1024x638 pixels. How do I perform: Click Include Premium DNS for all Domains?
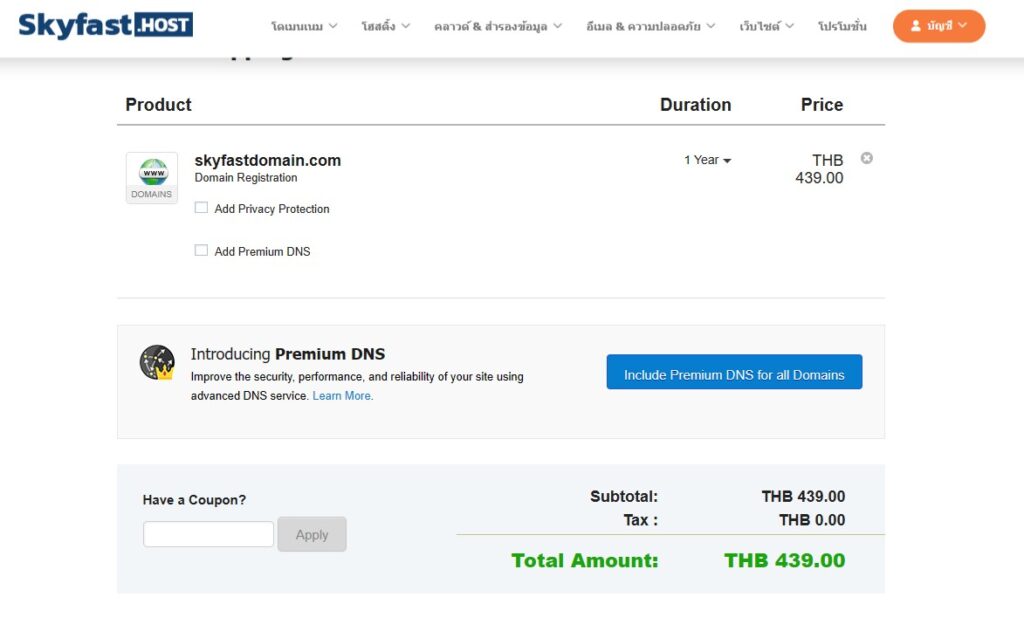click(x=734, y=372)
